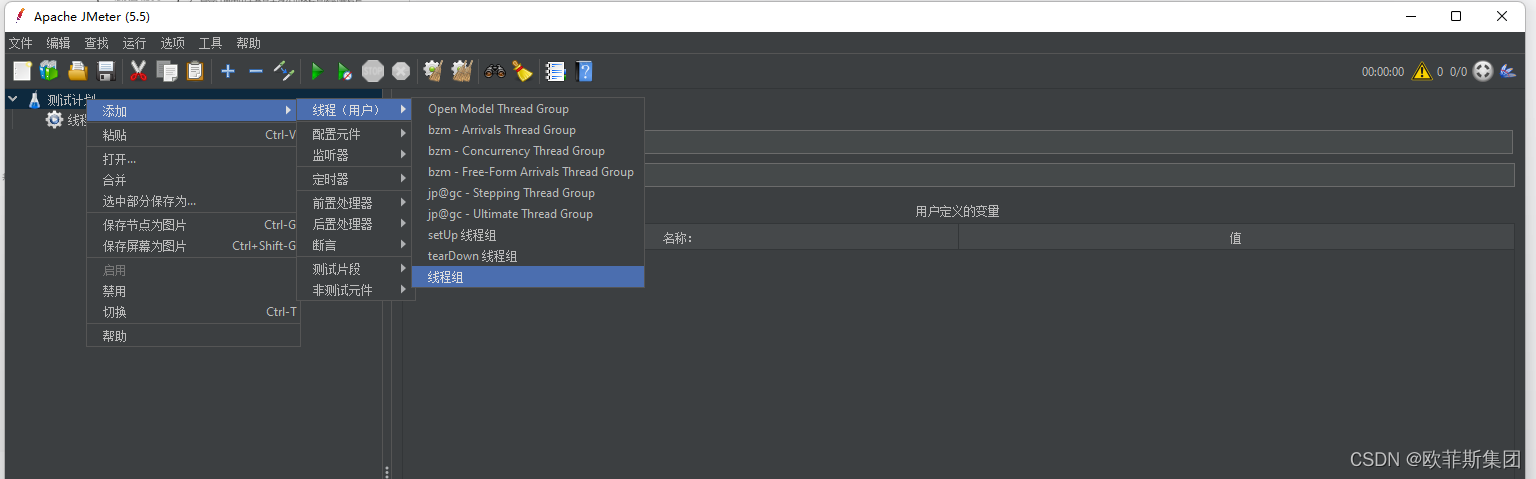Viewport: 1536px width, 479px height.
Task: Click the Help question-mark book icon
Action: pyautogui.click(x=584, y=71)
